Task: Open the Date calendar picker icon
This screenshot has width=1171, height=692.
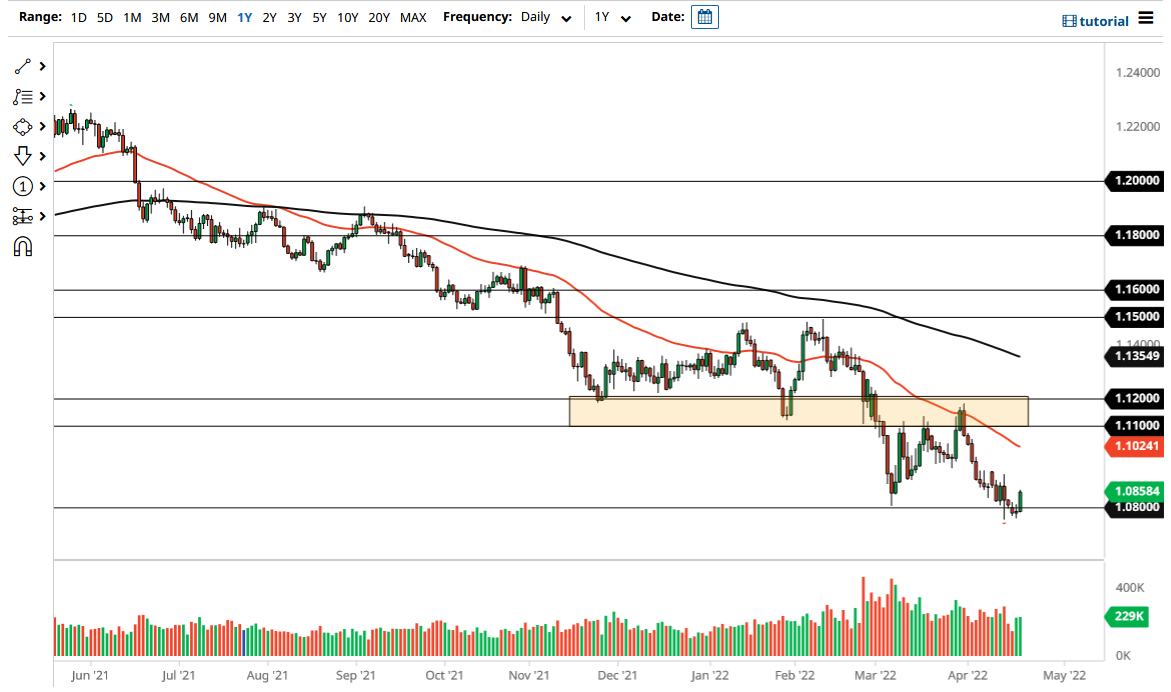Action: tap(705, 17)
